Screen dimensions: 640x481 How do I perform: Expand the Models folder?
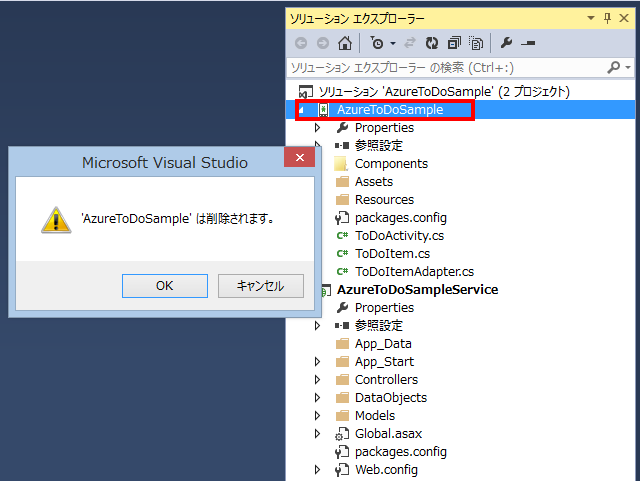[x=317, y=415]
